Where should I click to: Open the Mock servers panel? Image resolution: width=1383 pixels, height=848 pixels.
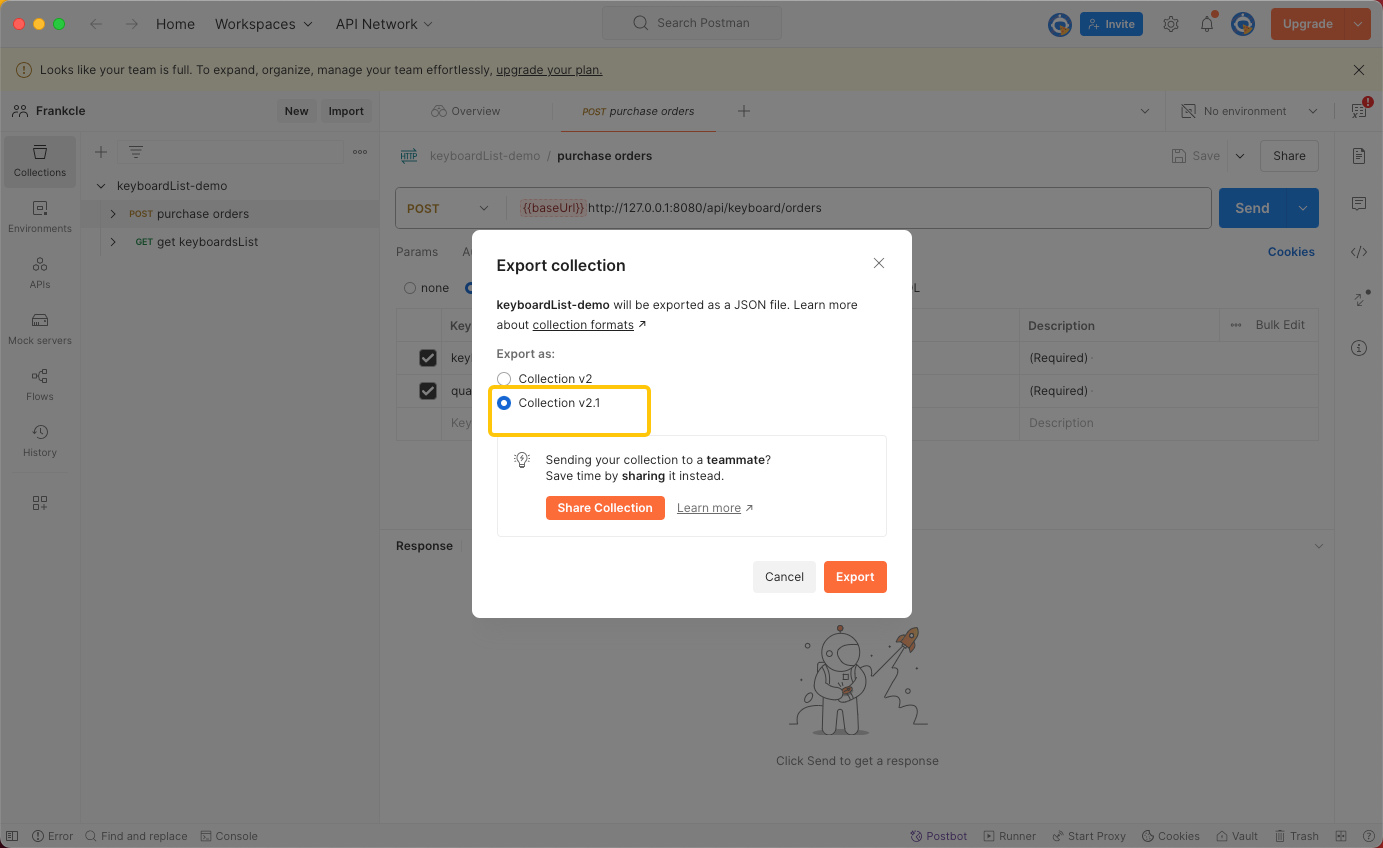(x=40, y=329)
